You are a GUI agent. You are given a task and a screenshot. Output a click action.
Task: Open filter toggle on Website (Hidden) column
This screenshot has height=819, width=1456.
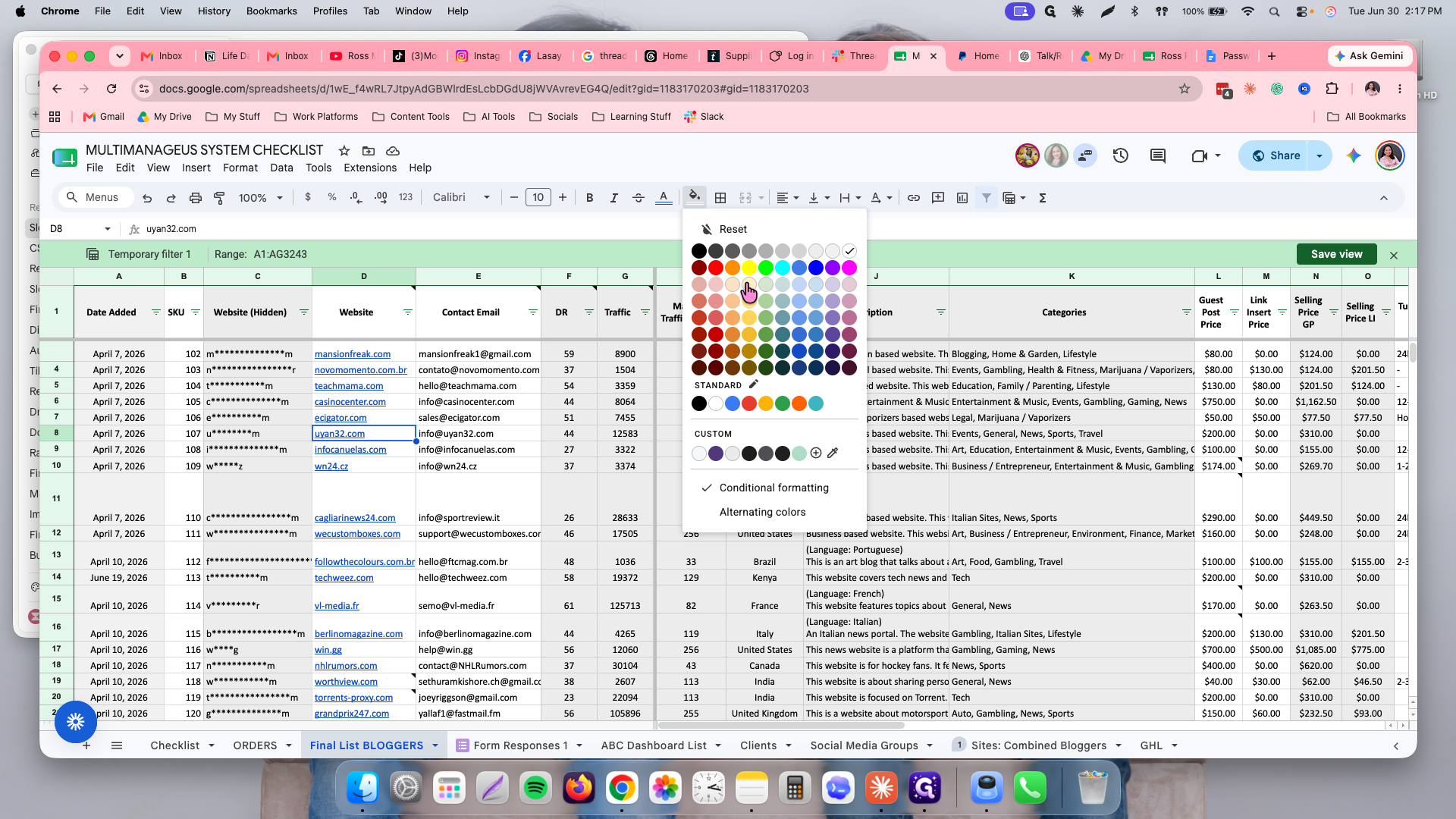(303, 312)
